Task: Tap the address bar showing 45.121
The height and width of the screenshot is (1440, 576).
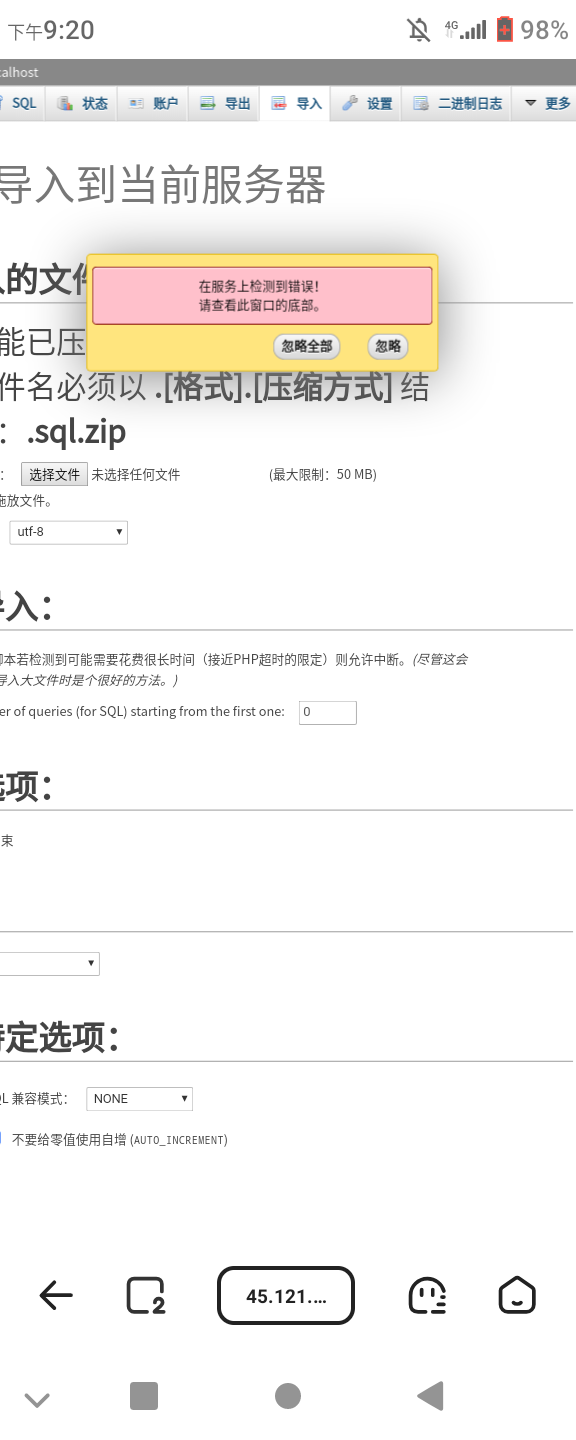Action: pos(286,1296)
